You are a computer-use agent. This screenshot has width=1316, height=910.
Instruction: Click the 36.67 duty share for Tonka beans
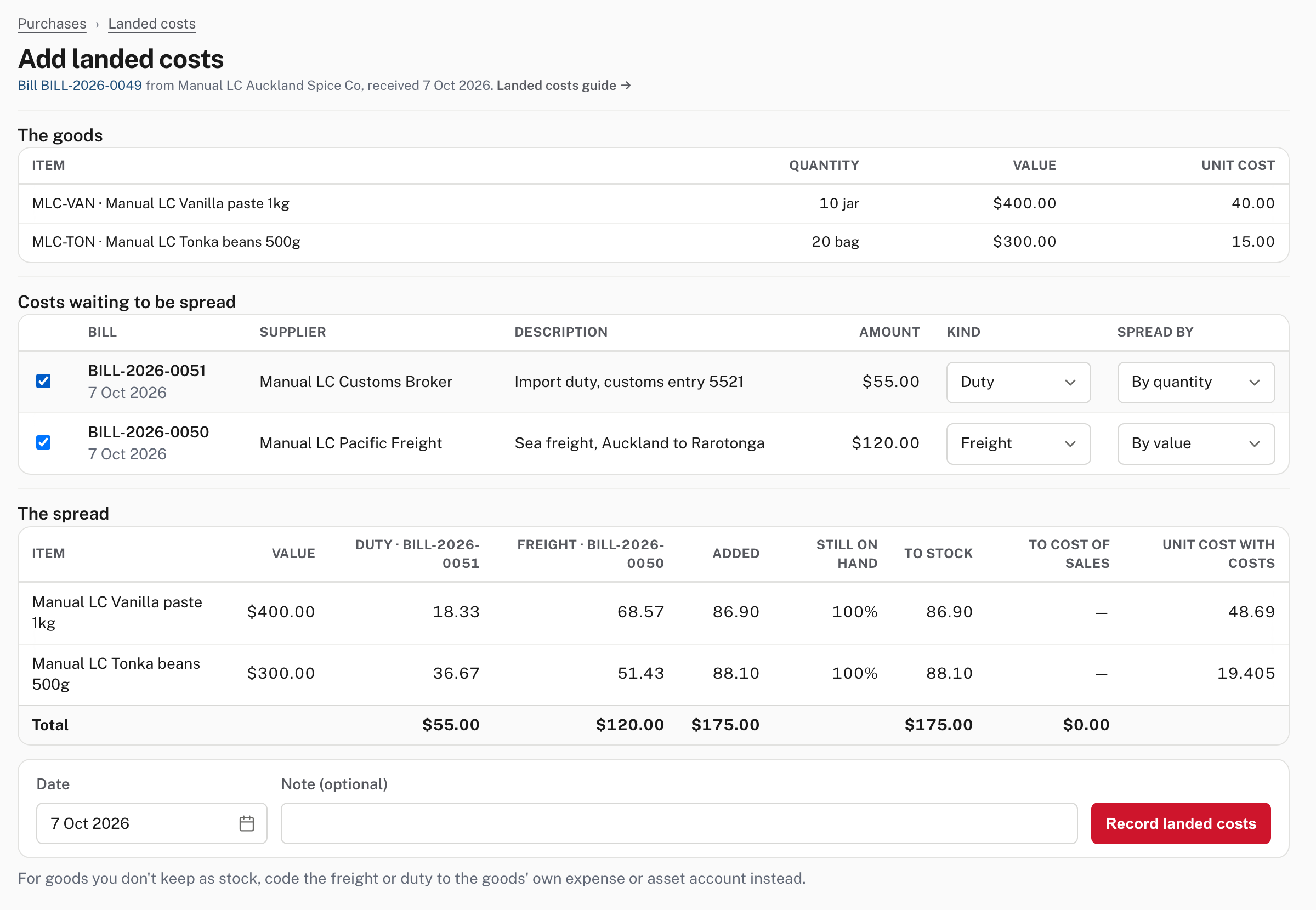[x=456, y=673]
